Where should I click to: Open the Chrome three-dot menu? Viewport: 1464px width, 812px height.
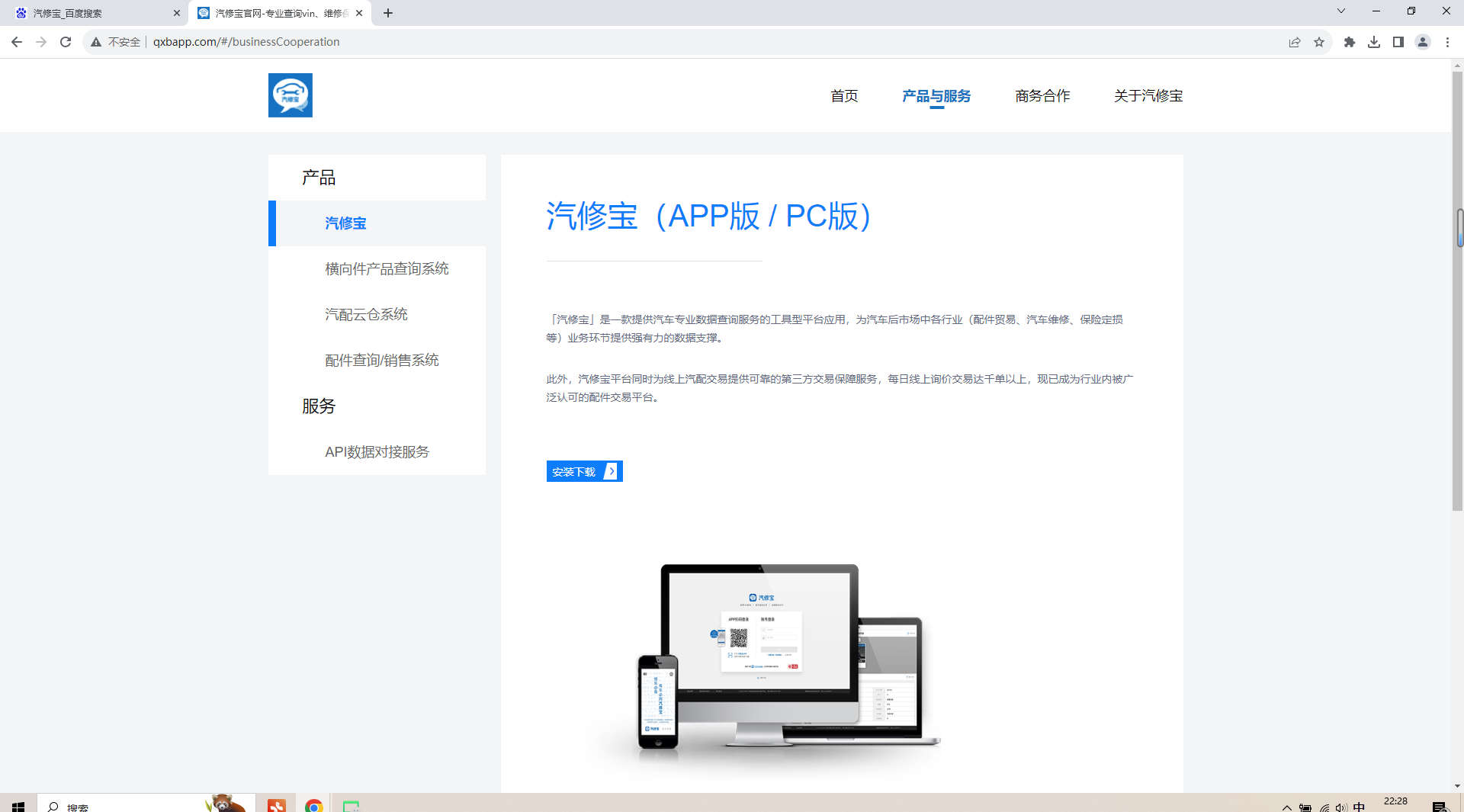1447,42
